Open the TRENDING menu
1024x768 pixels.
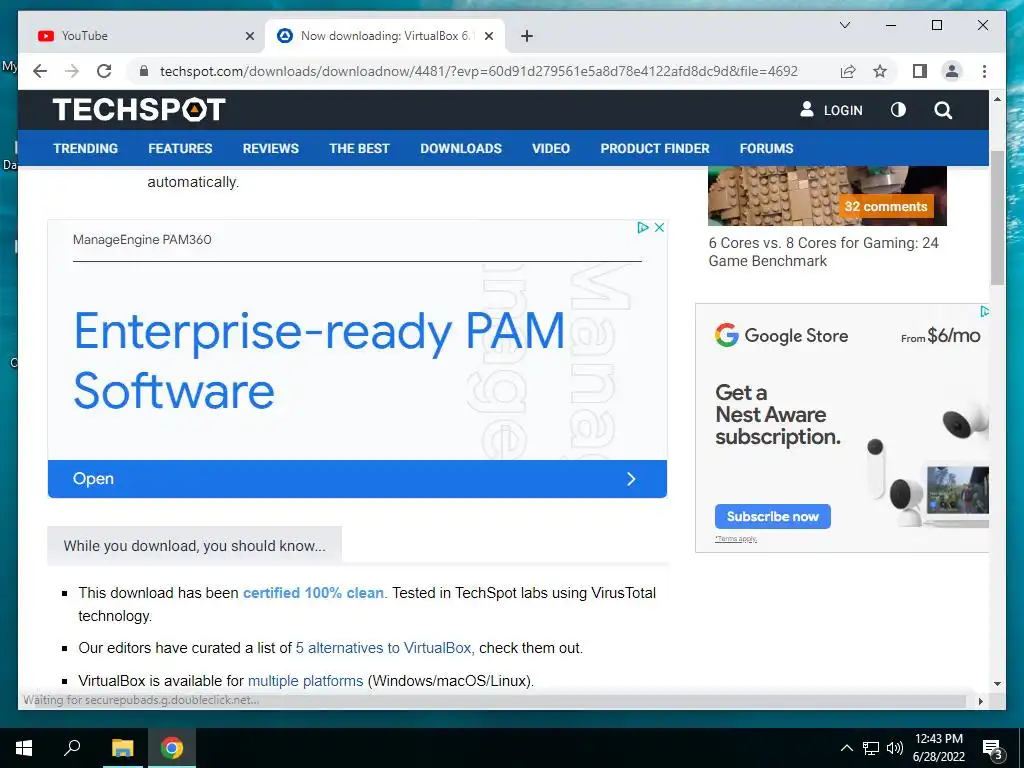(86, 148)
